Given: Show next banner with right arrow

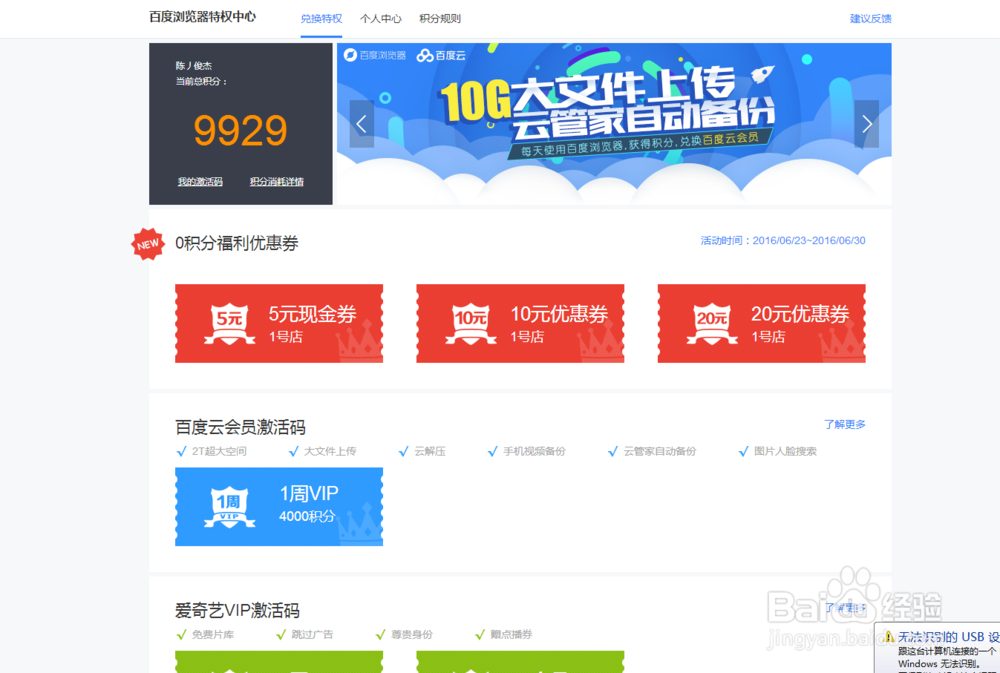Looking at the screenshot, I should pos(867,124).
